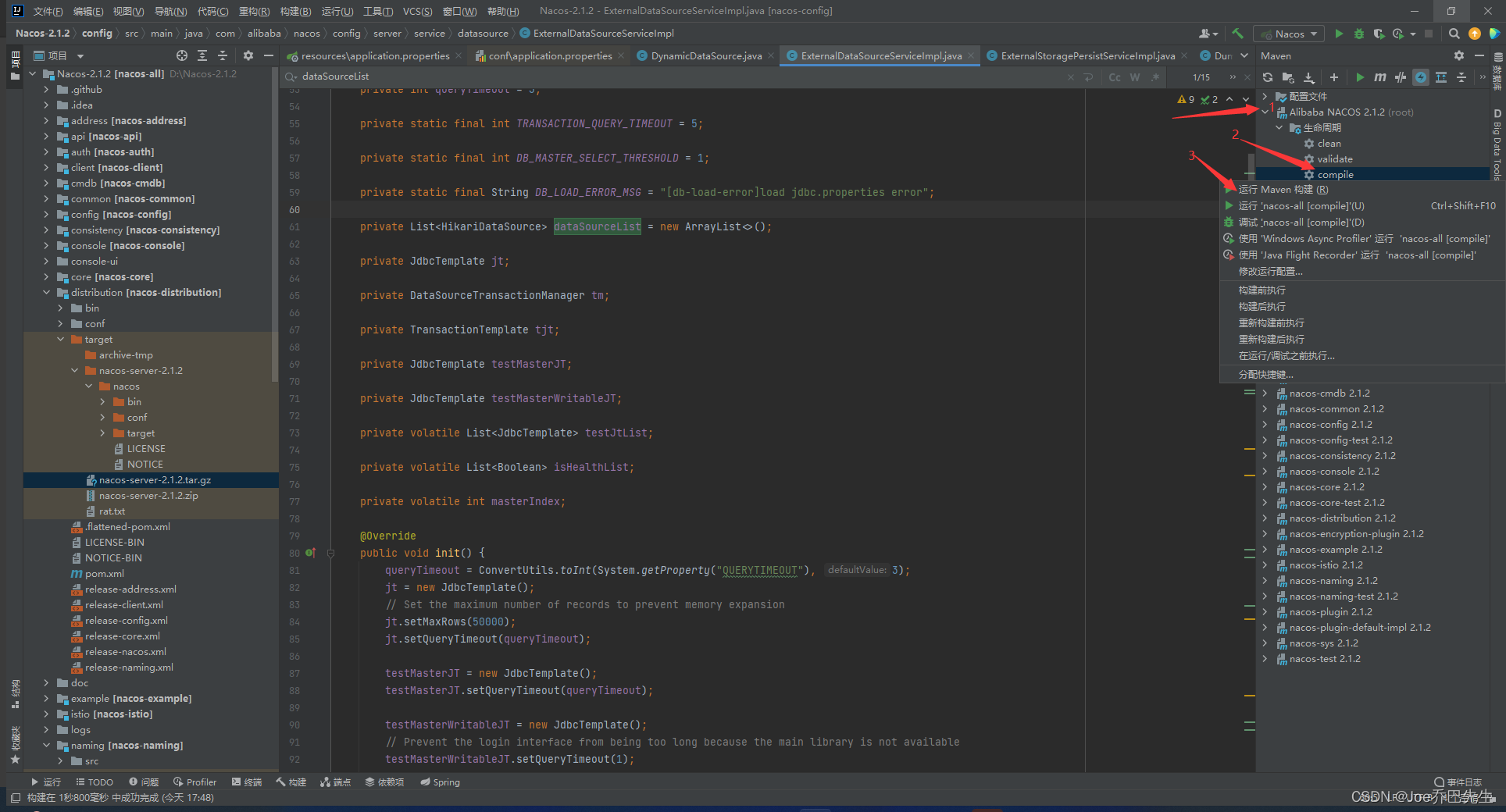Open the VCS(S) menu

click(417, 11)
